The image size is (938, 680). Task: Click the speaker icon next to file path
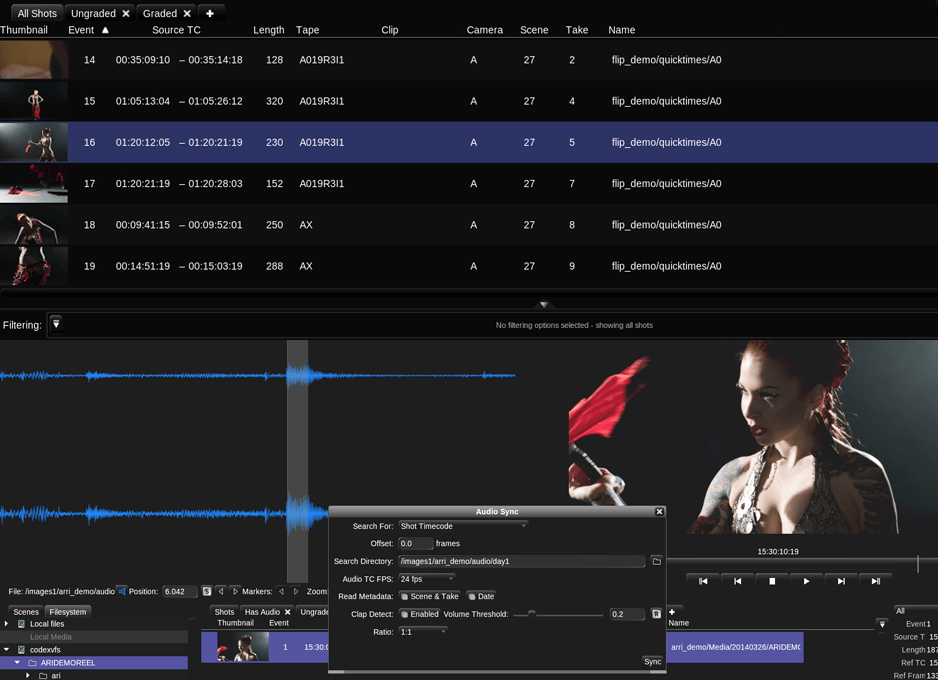pyautogui.click(x=122, y=591)
